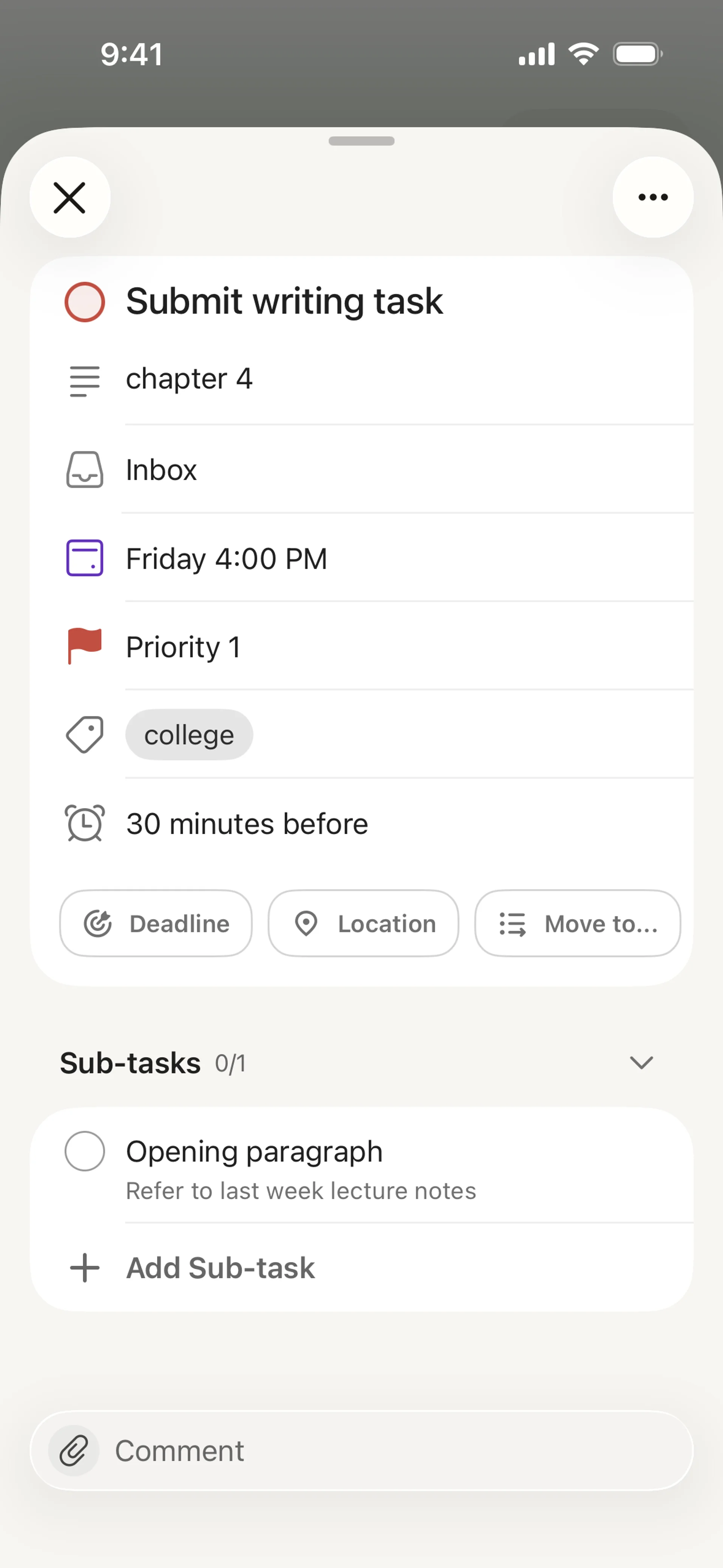Add a Deadline to the task

tap(156, 923)
